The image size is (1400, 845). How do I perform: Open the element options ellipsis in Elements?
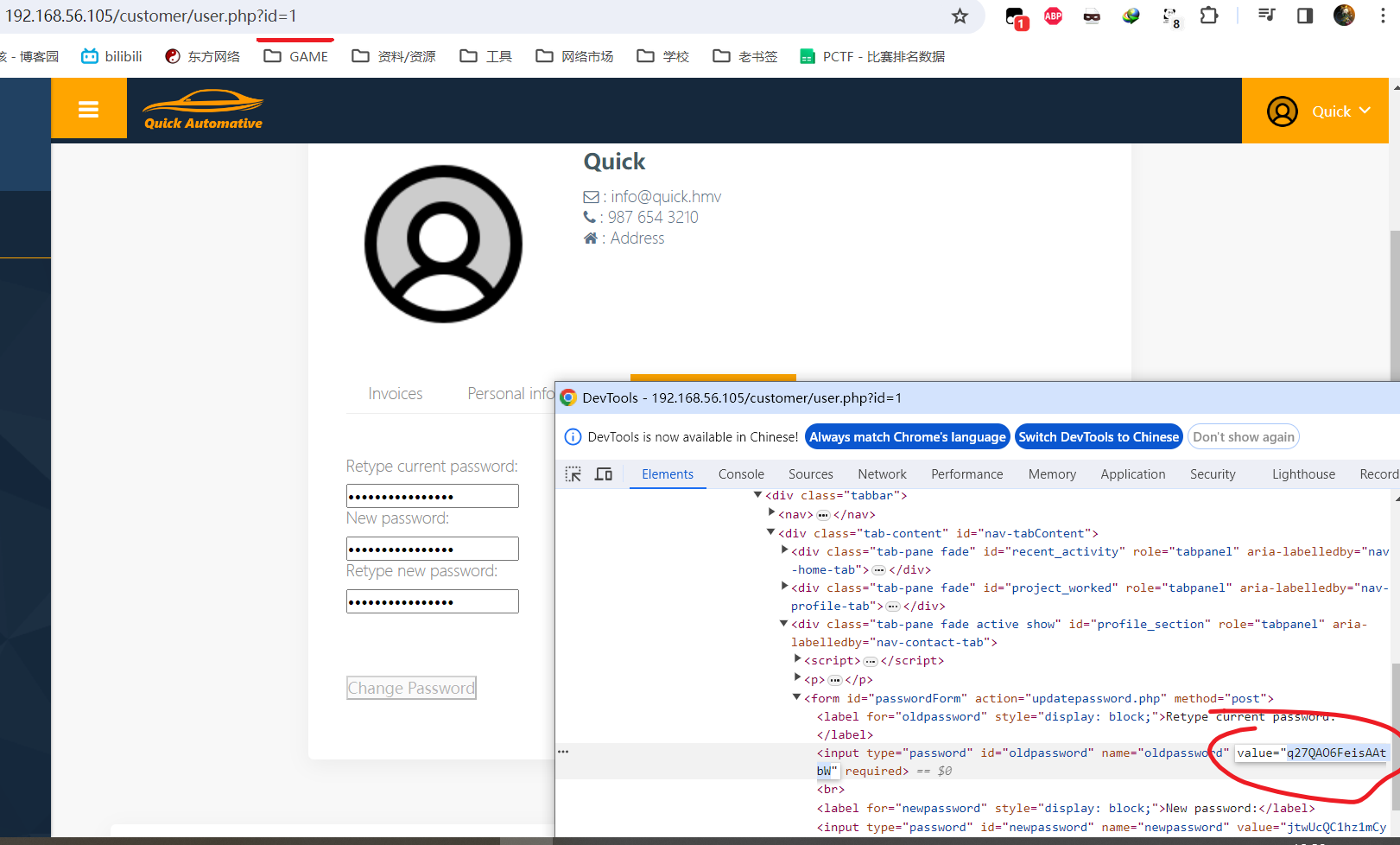pyautogui.click(x=563, y=752)
